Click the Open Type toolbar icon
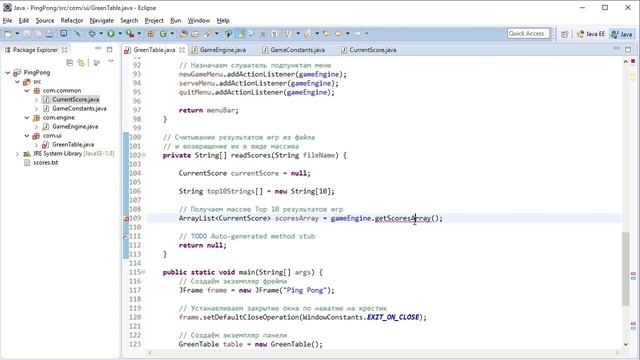 point(183,34)
